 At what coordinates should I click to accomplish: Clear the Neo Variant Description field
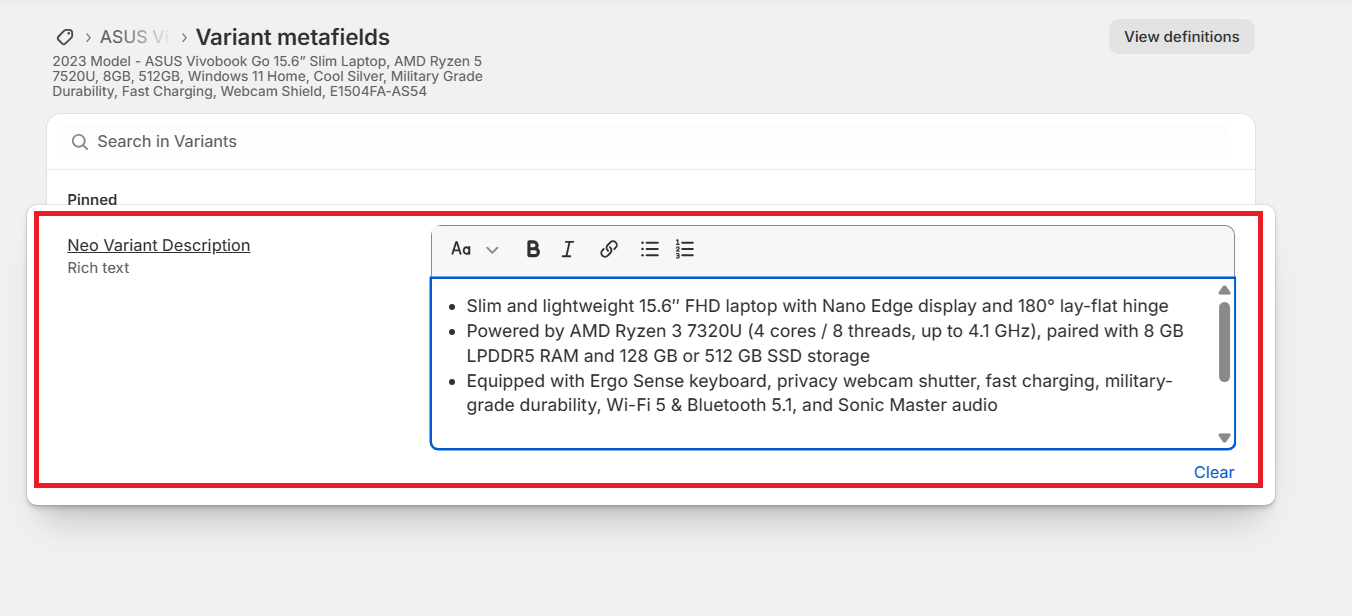[1214, 472]
